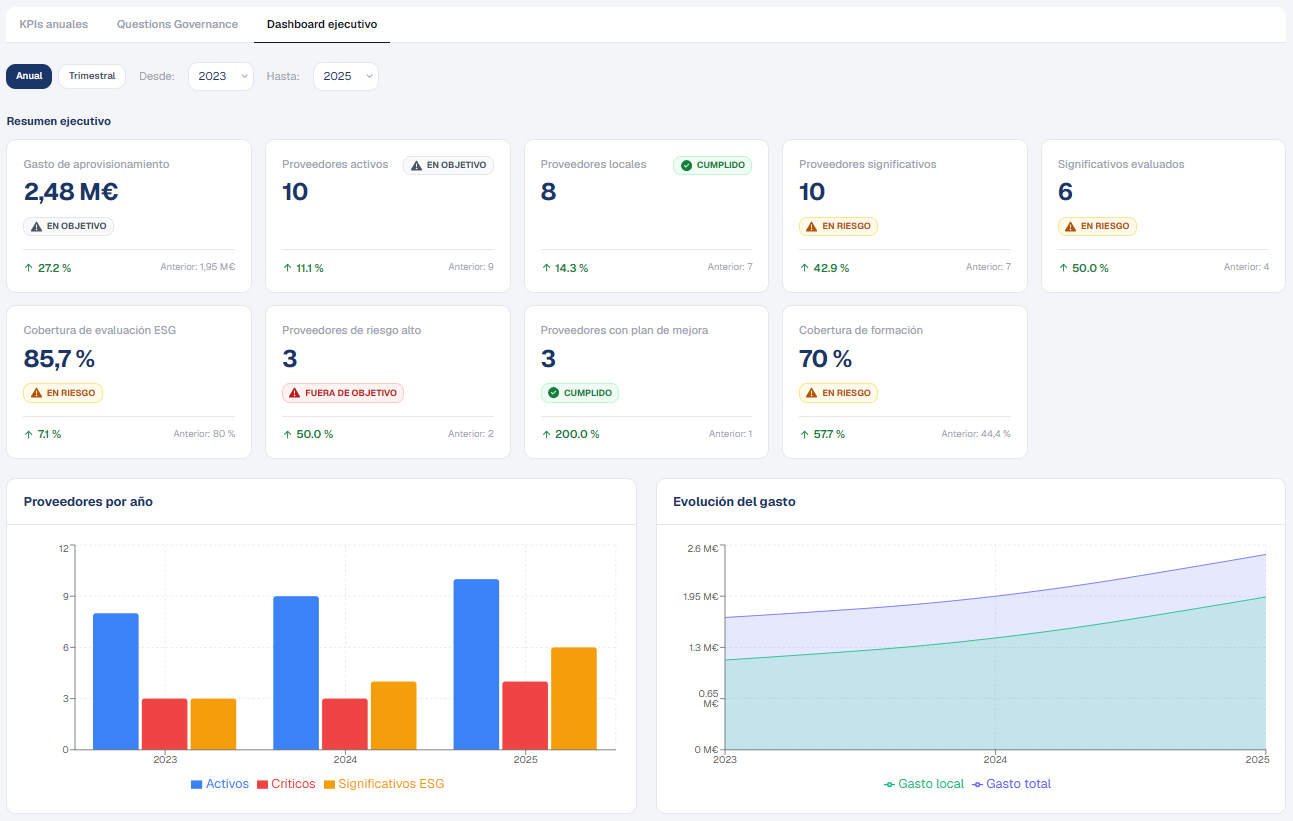Click the Evolución del gasto chart heading
The height and width of the screenshot is (821, 1293).
pyautogui.click(x=735, y=502)
